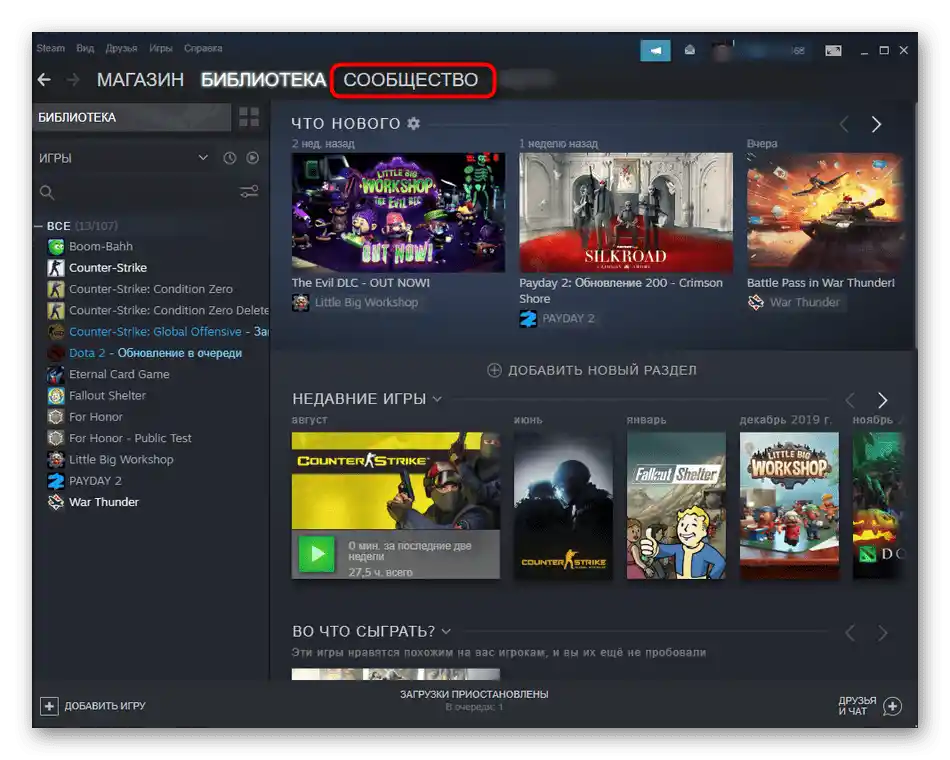Toggle recent activity clock filter

[230, 158]
